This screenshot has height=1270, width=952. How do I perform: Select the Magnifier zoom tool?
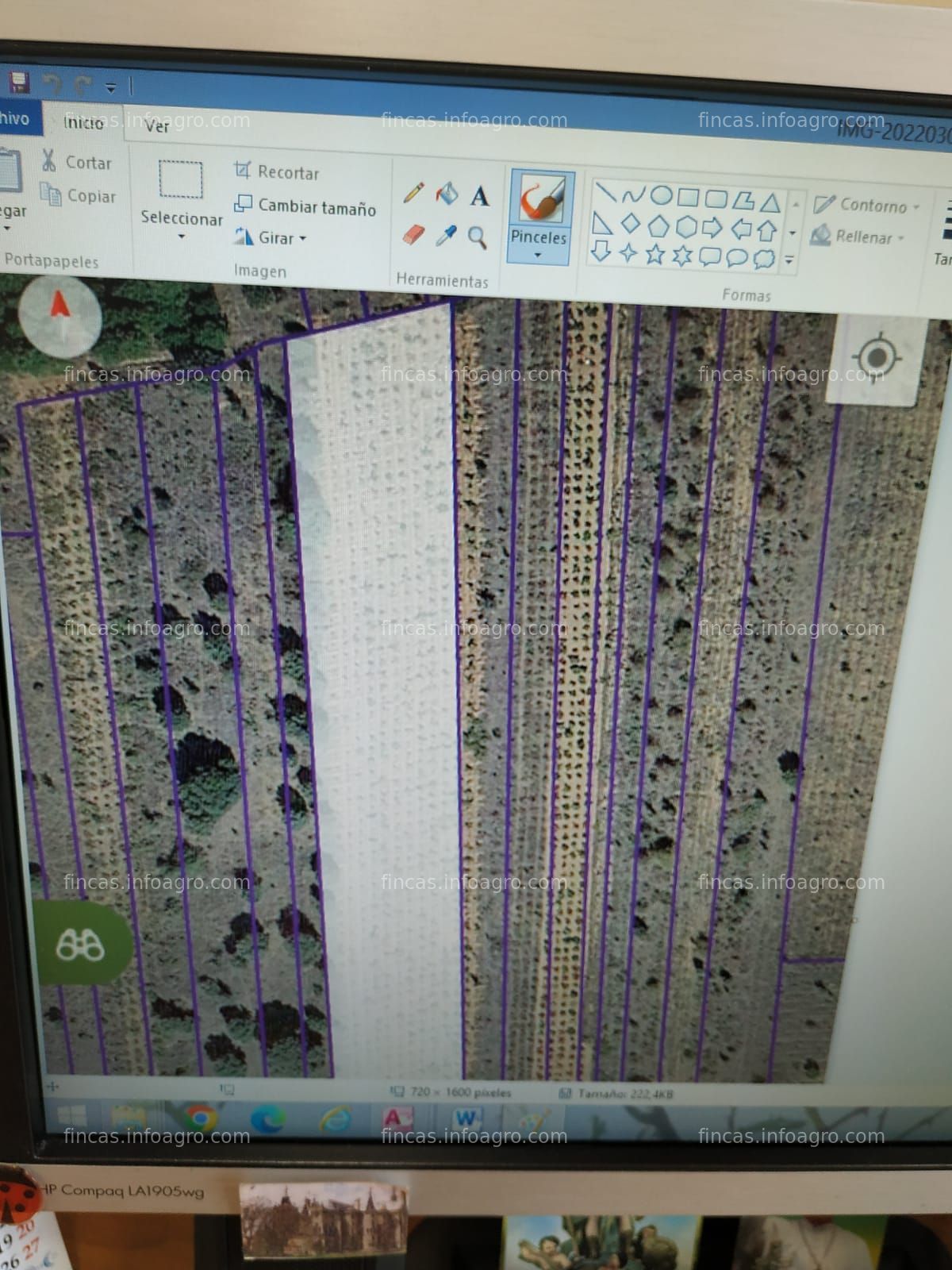pos(478,237)
